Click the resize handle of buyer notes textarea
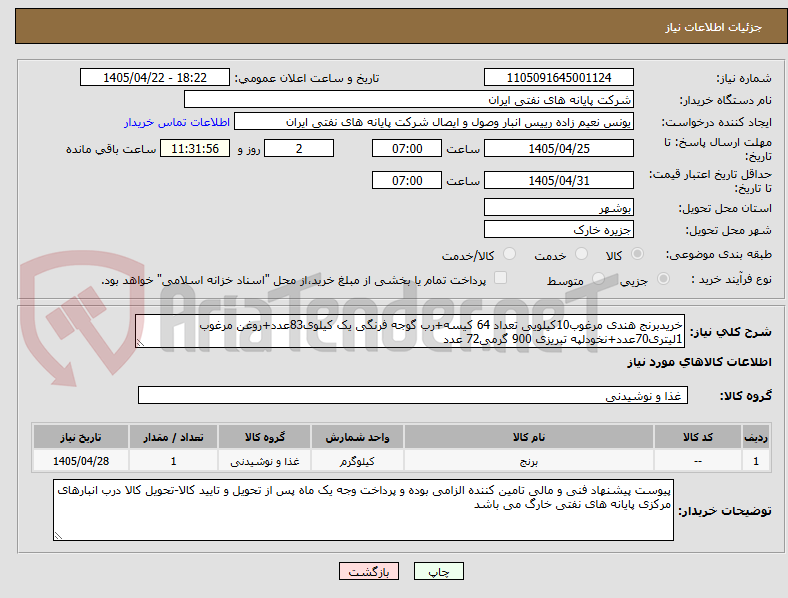This screenshot has width=788, height=598. click(58, 536)
